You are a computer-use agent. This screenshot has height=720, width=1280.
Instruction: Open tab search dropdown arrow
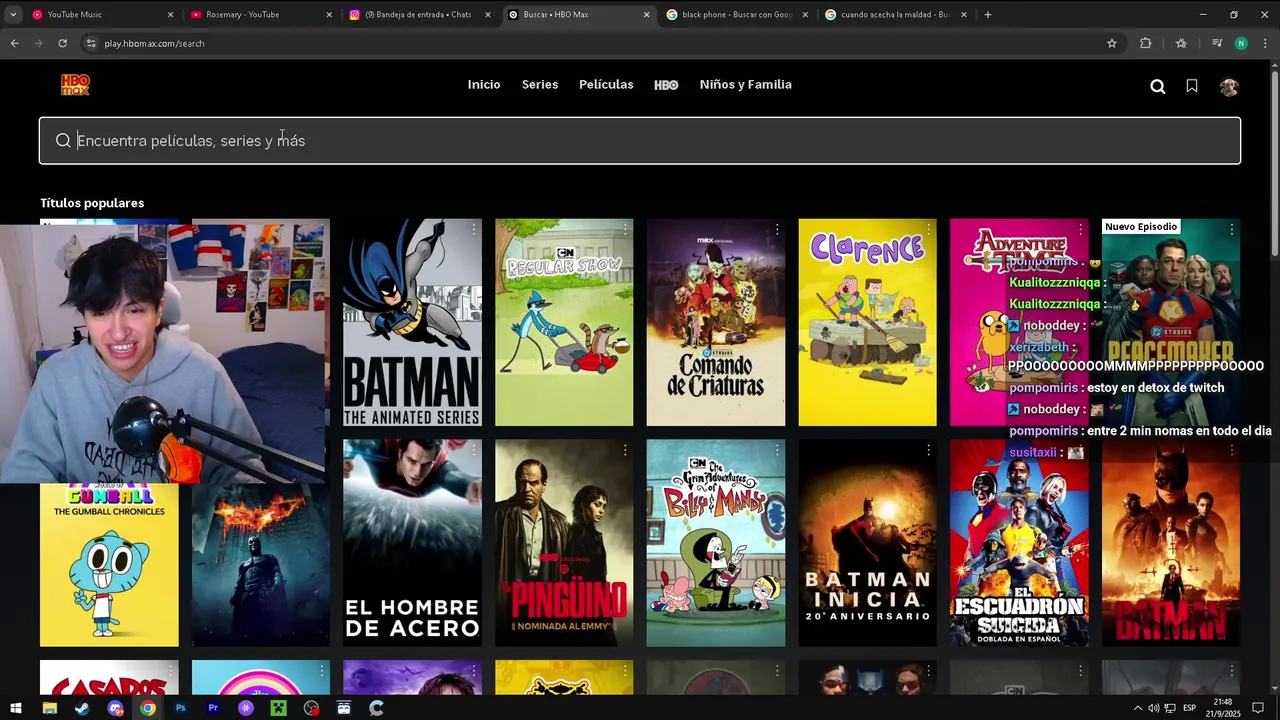pos(14,15)
